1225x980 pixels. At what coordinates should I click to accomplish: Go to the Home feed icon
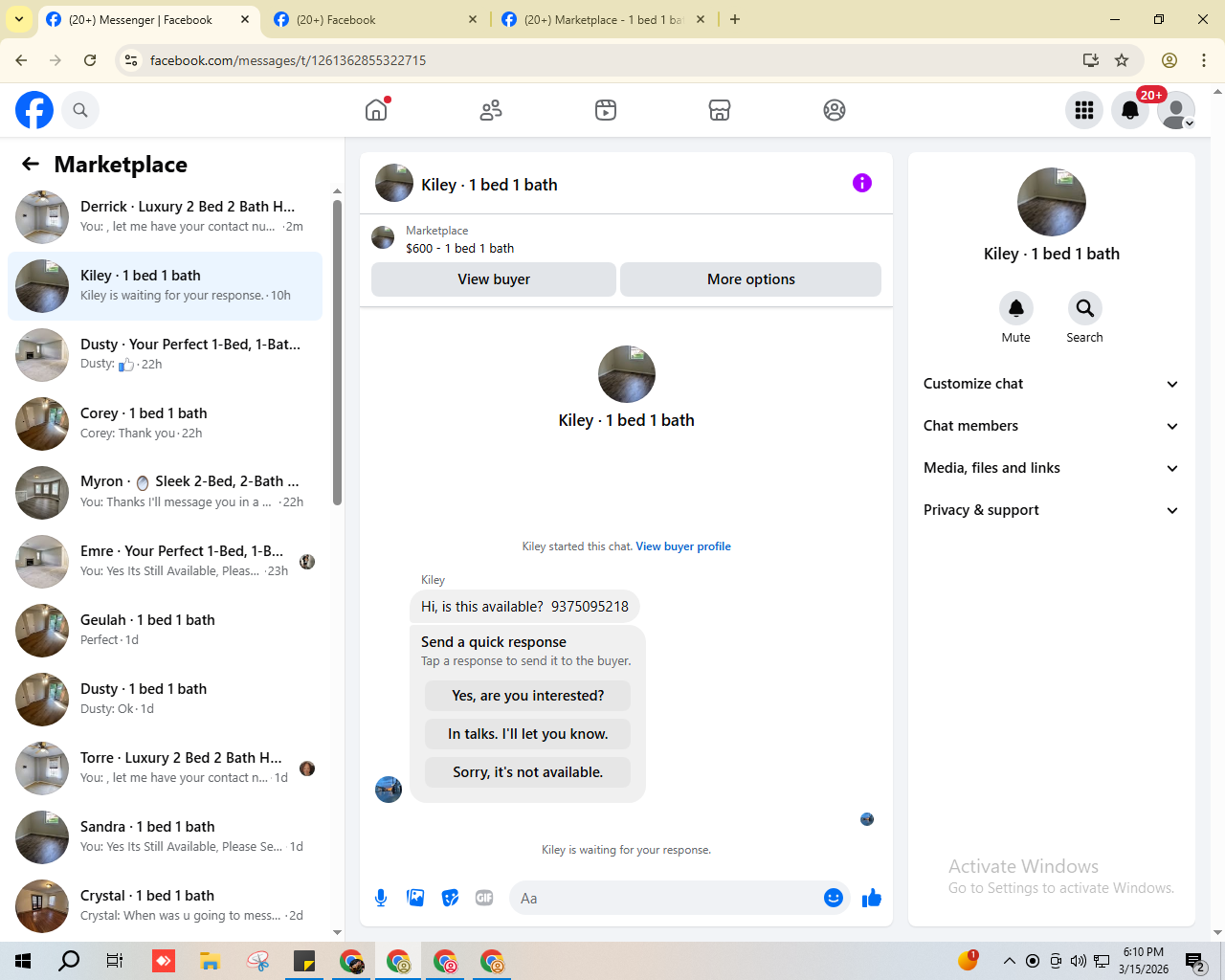coord(376,110)
